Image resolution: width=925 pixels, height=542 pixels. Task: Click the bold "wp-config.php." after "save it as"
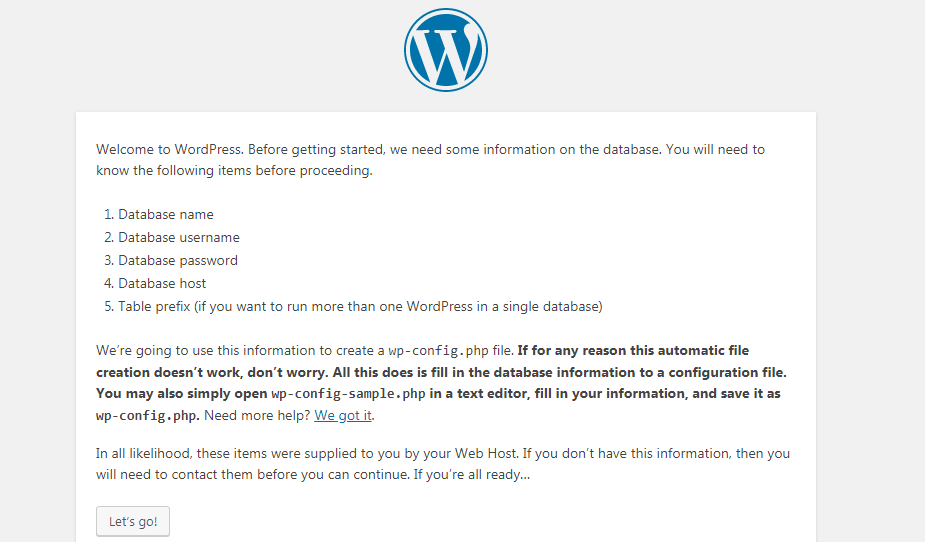[147, 416]
